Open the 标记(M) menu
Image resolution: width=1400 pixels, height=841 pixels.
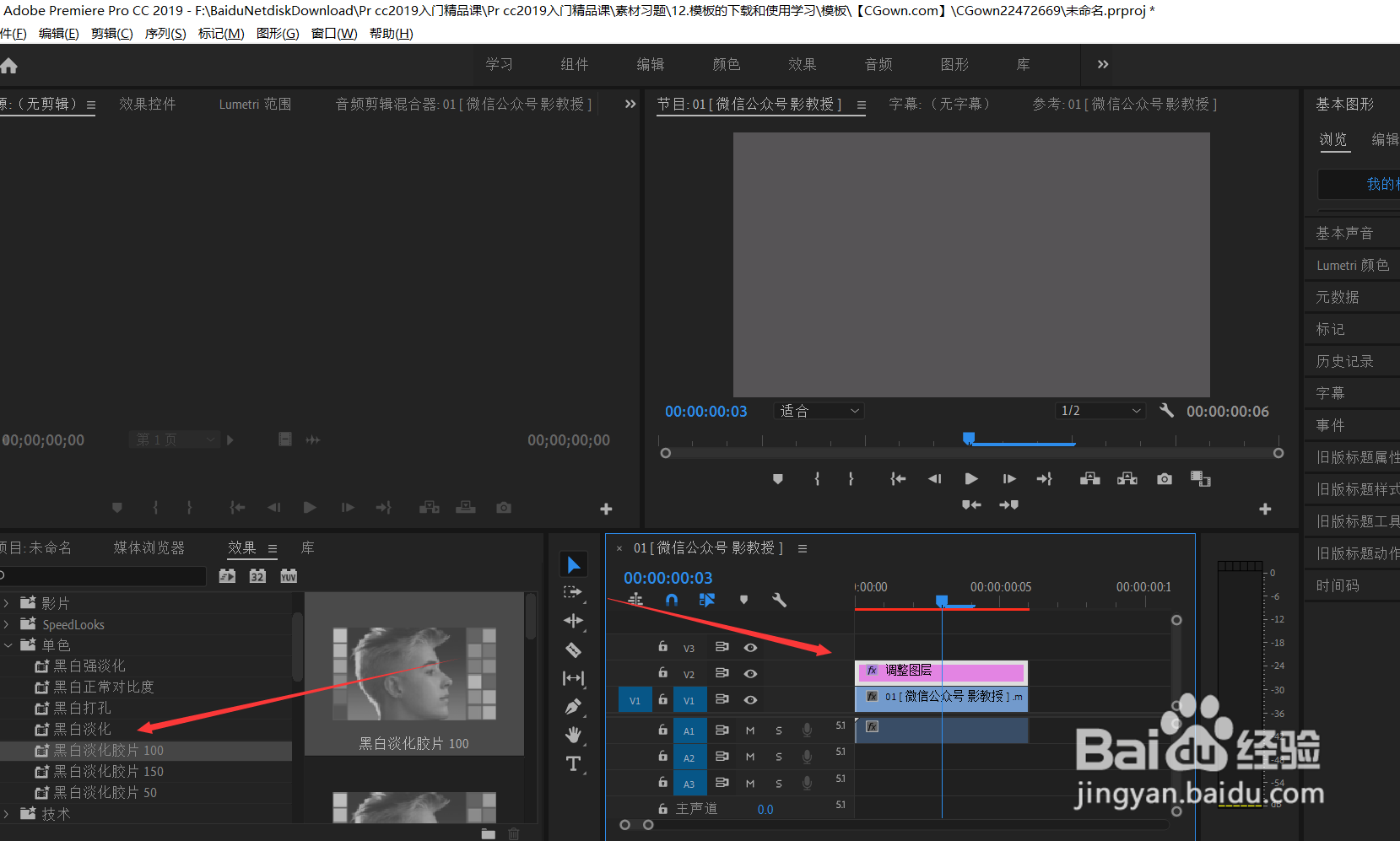[x=221, y=34]
